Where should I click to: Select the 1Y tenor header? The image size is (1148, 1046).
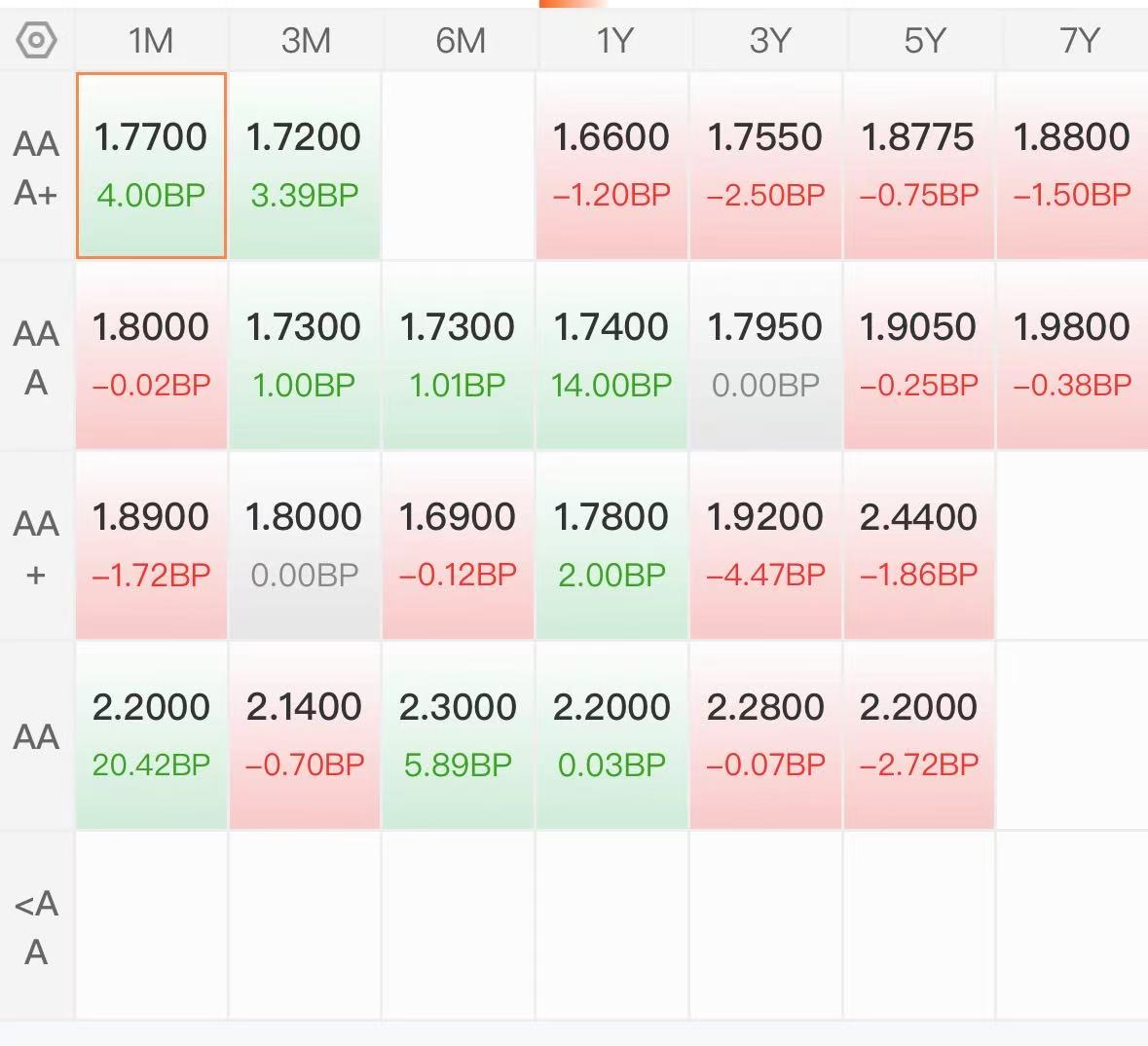point(612,40)
